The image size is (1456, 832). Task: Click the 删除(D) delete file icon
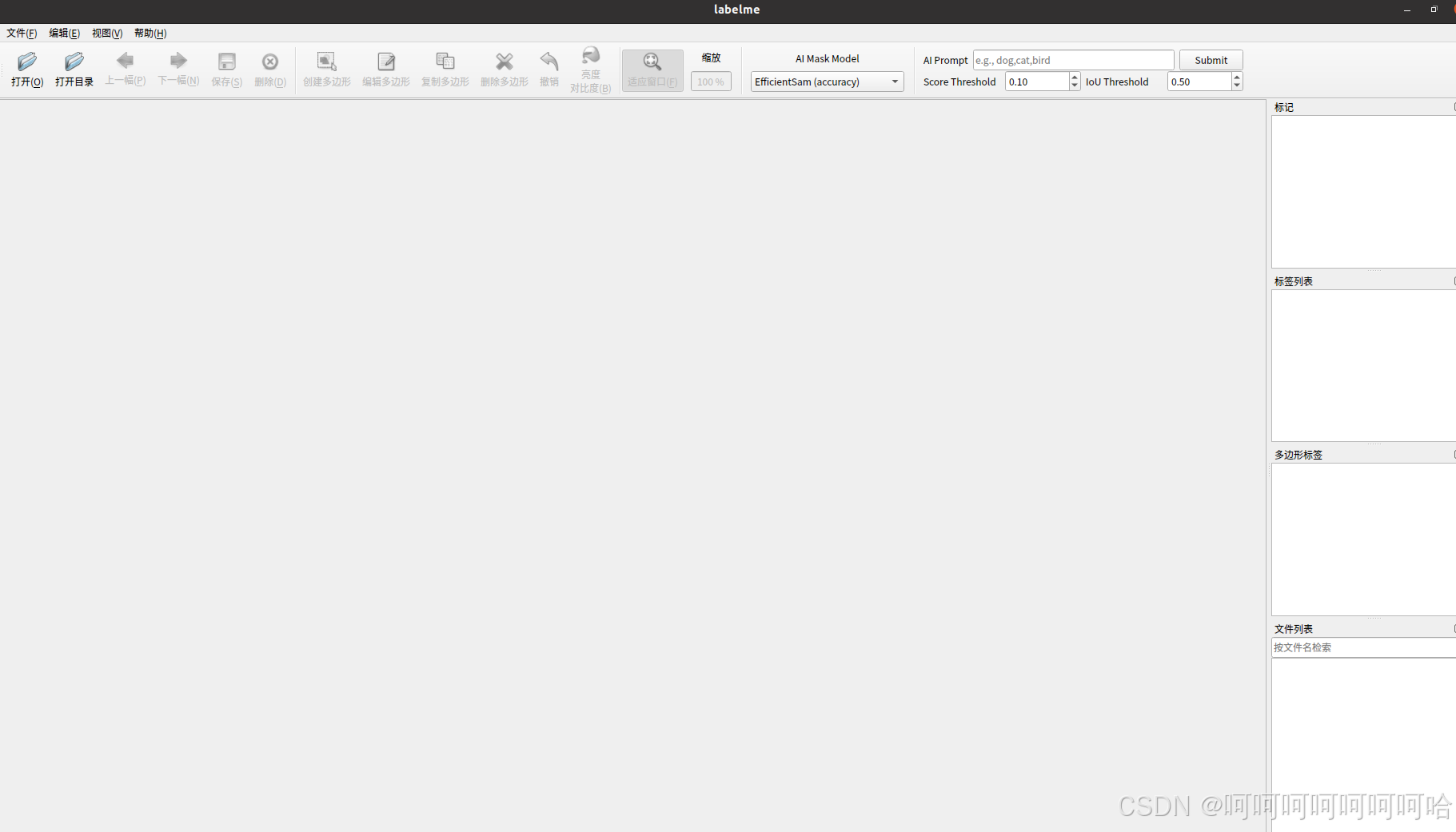point(270,62)
